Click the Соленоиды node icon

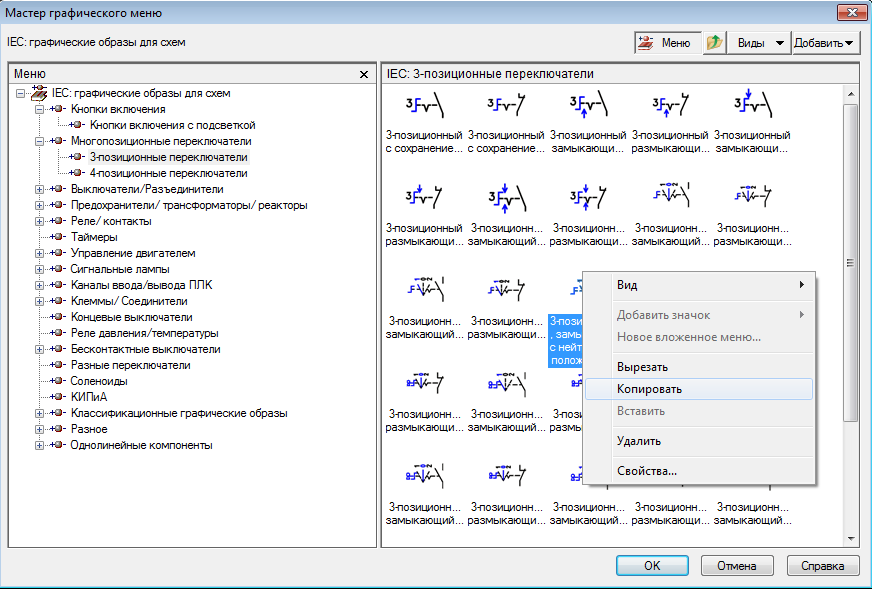point(58,381)
